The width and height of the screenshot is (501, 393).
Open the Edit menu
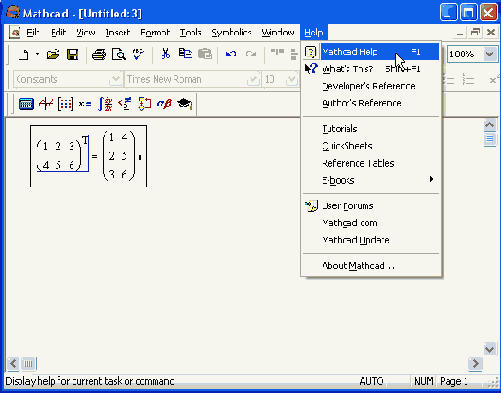[x=58, y=33]
